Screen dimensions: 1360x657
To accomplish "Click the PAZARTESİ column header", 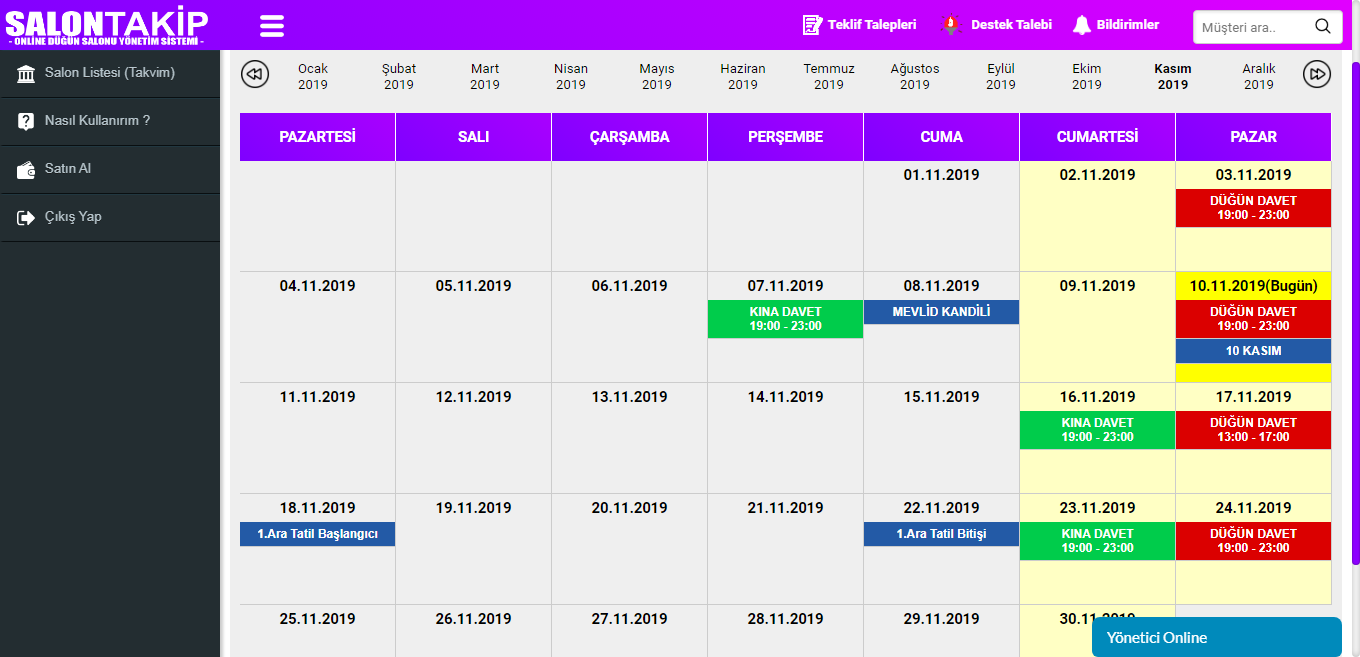I will point(317,137).
